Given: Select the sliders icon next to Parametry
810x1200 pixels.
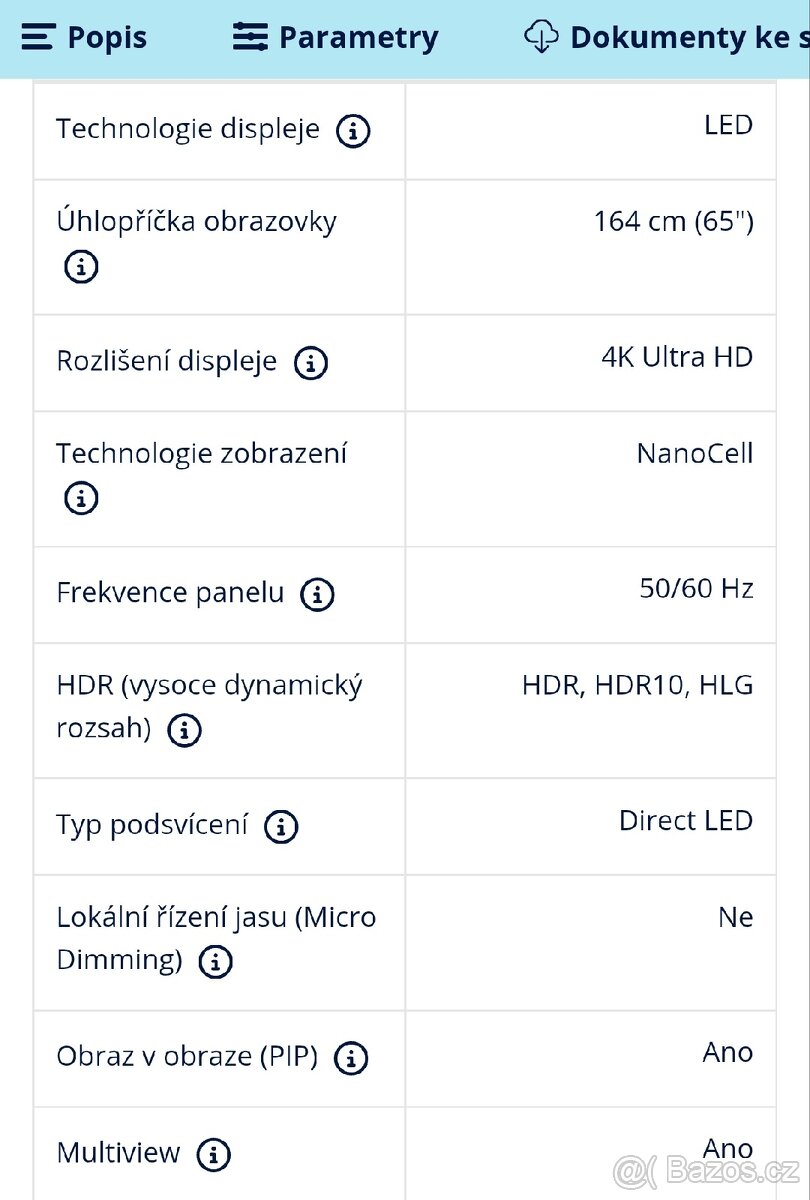Looking at the screenshot, I should tap(251, 37).
